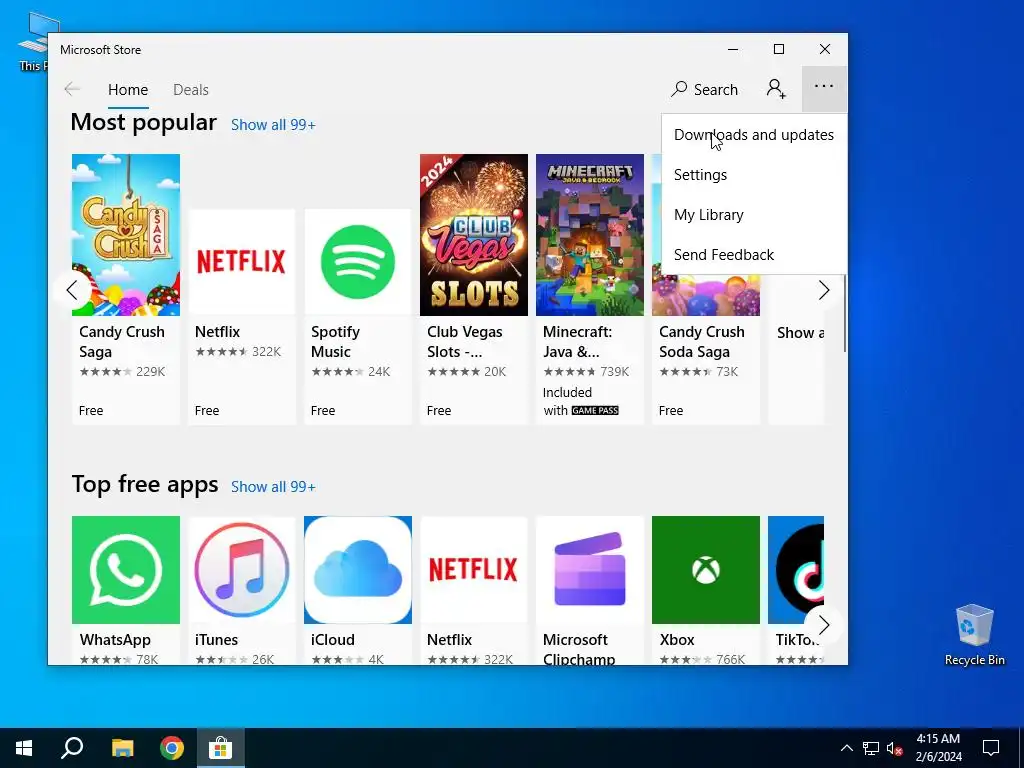The width and height of the screenshot is (1024, 768).
Task: Show all 99+ Top free apps
Action: pyautogui.click(x=273, y=487)
